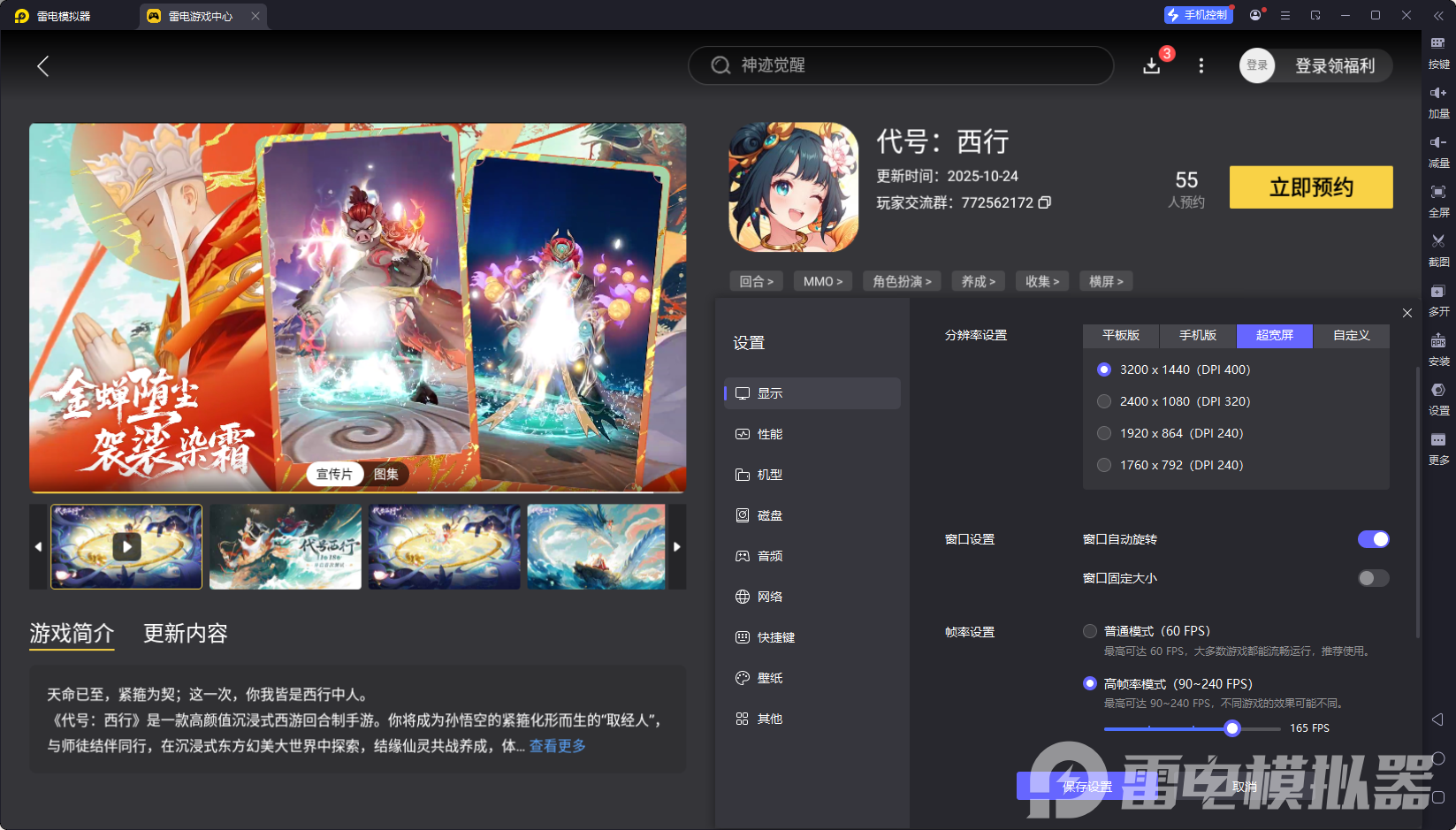Open 设置 in the right sidebar
The image size is (1456, 830).
click(x=1438, y=400)
